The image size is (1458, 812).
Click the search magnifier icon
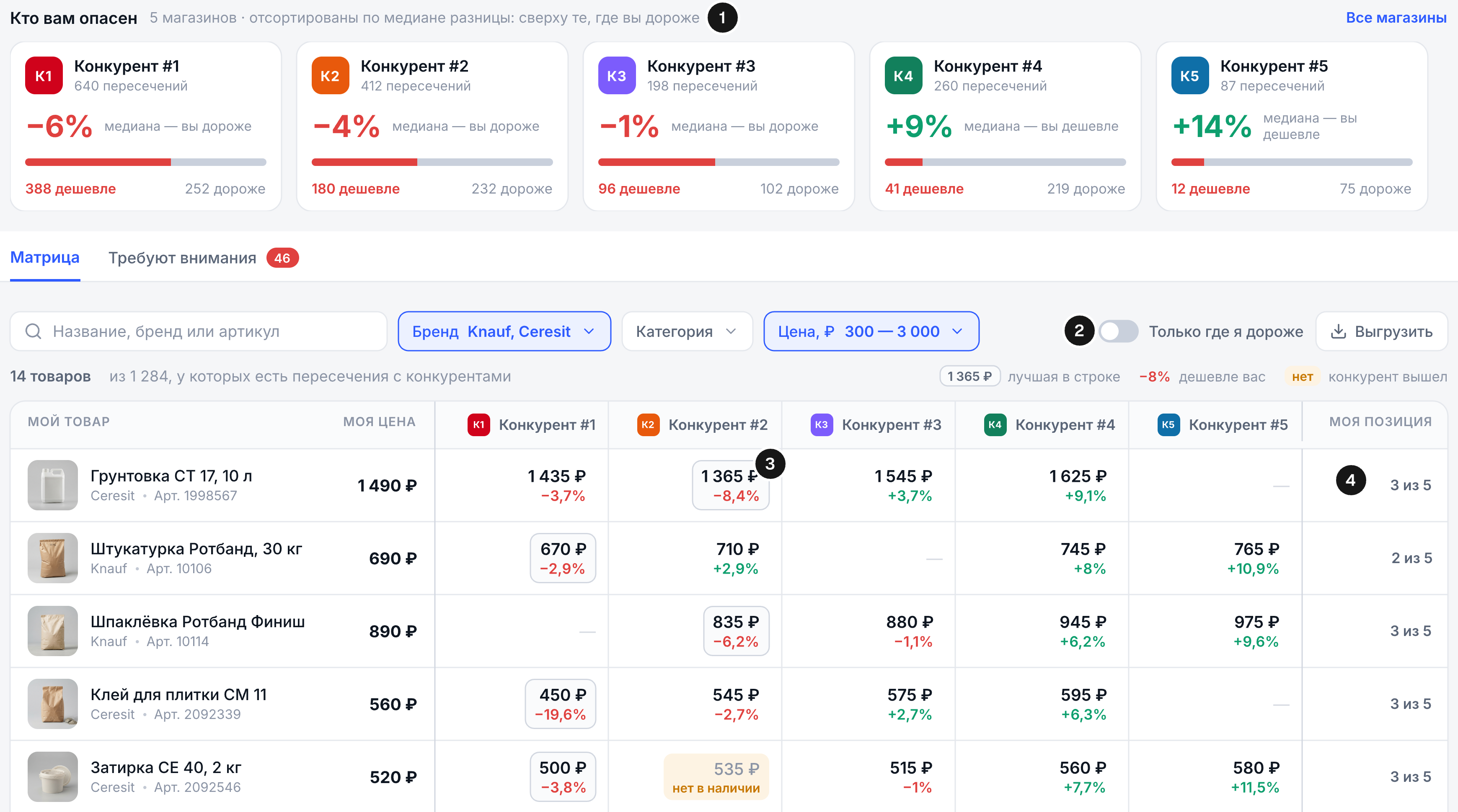(34, 331)
